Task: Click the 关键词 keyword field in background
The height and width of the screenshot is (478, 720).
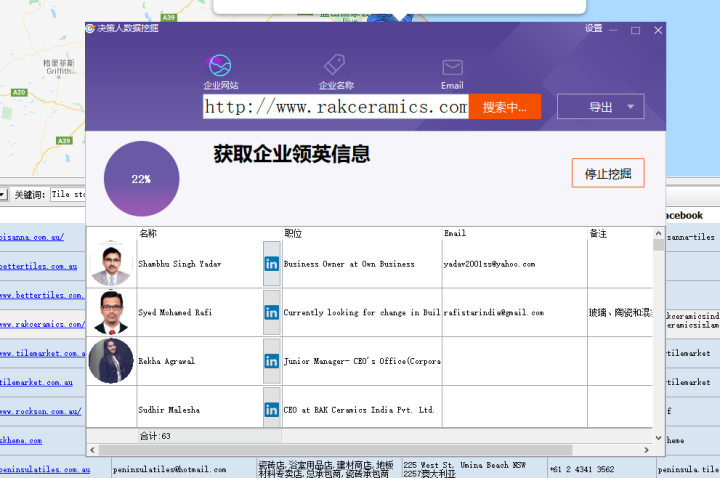Action: [68, 194]
